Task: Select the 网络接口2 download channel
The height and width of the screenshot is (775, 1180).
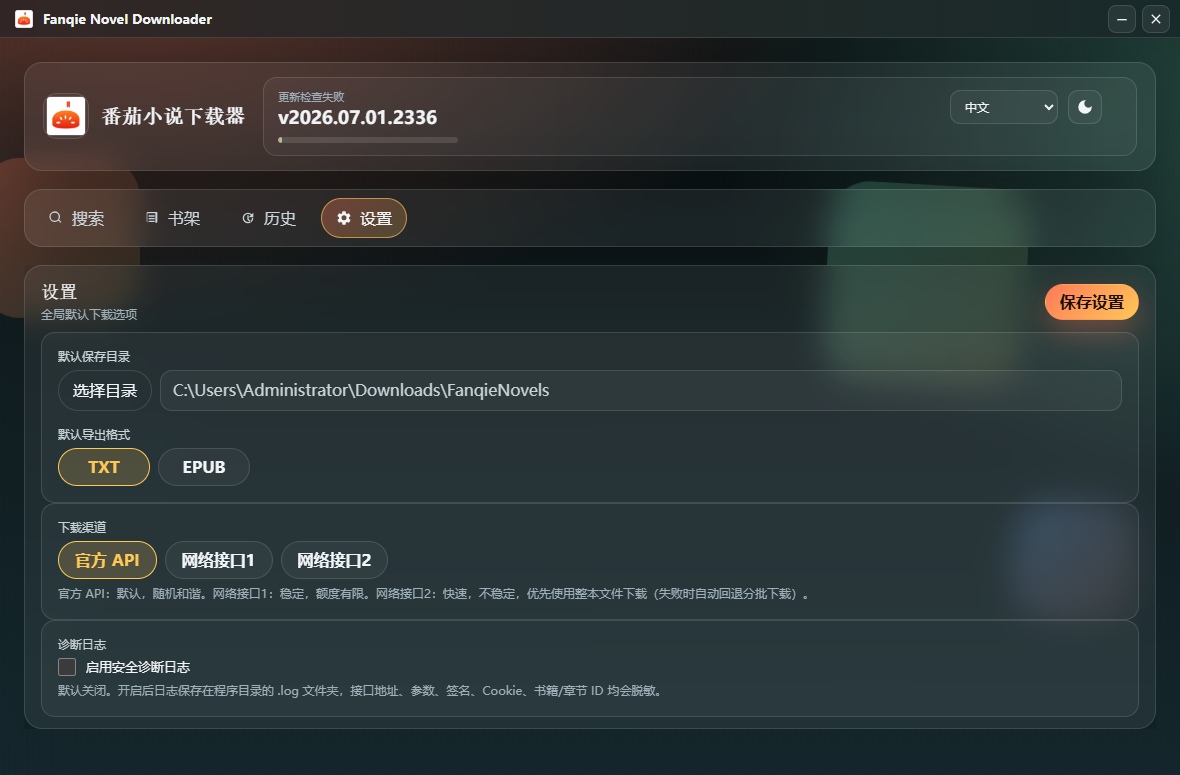Action: point(334,561)
